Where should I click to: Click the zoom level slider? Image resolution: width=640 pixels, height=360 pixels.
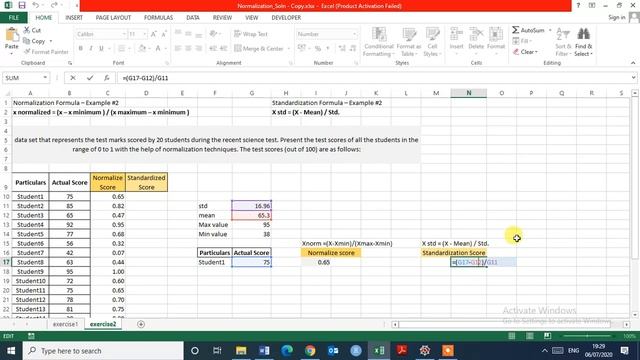[587, 336]
